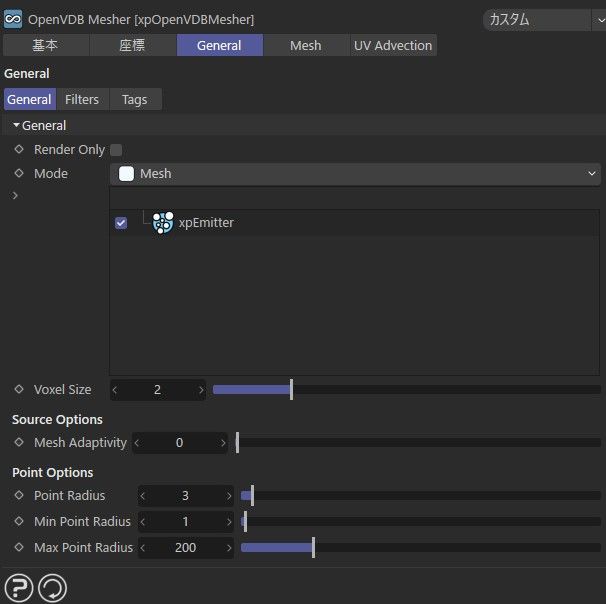Click the Point Radius value field

(186, 495)
